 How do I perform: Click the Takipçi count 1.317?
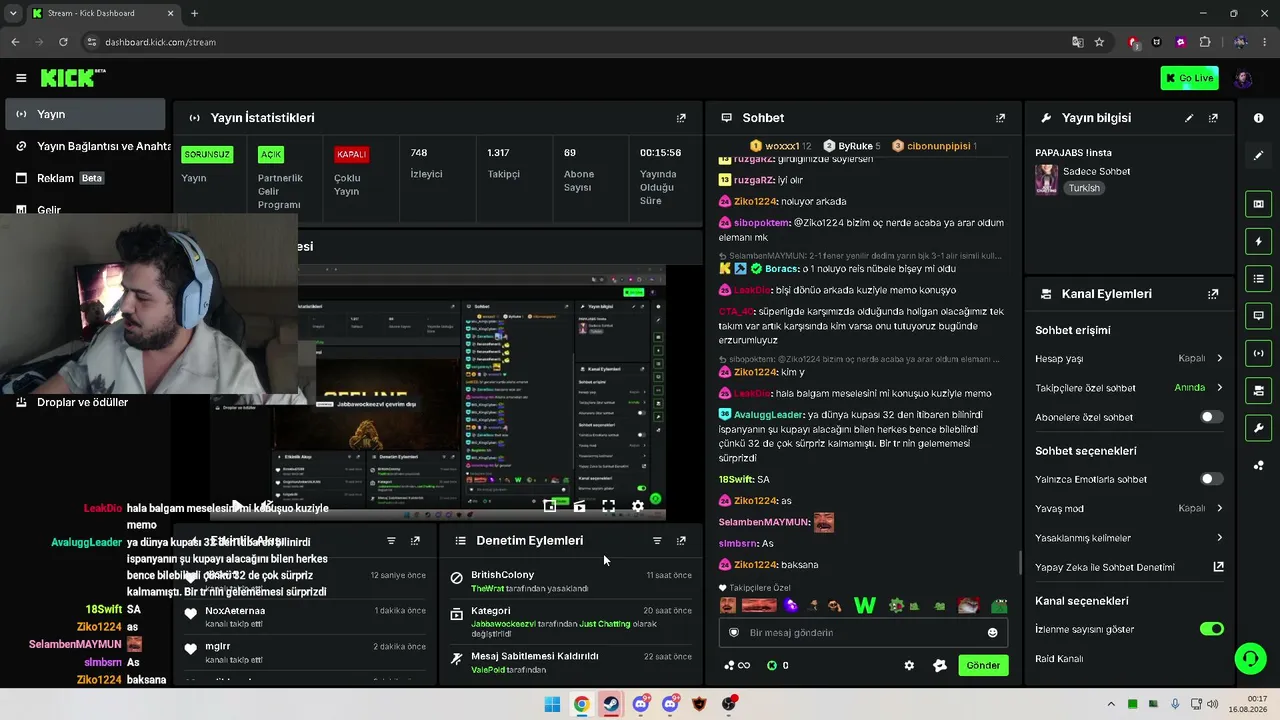498,153
